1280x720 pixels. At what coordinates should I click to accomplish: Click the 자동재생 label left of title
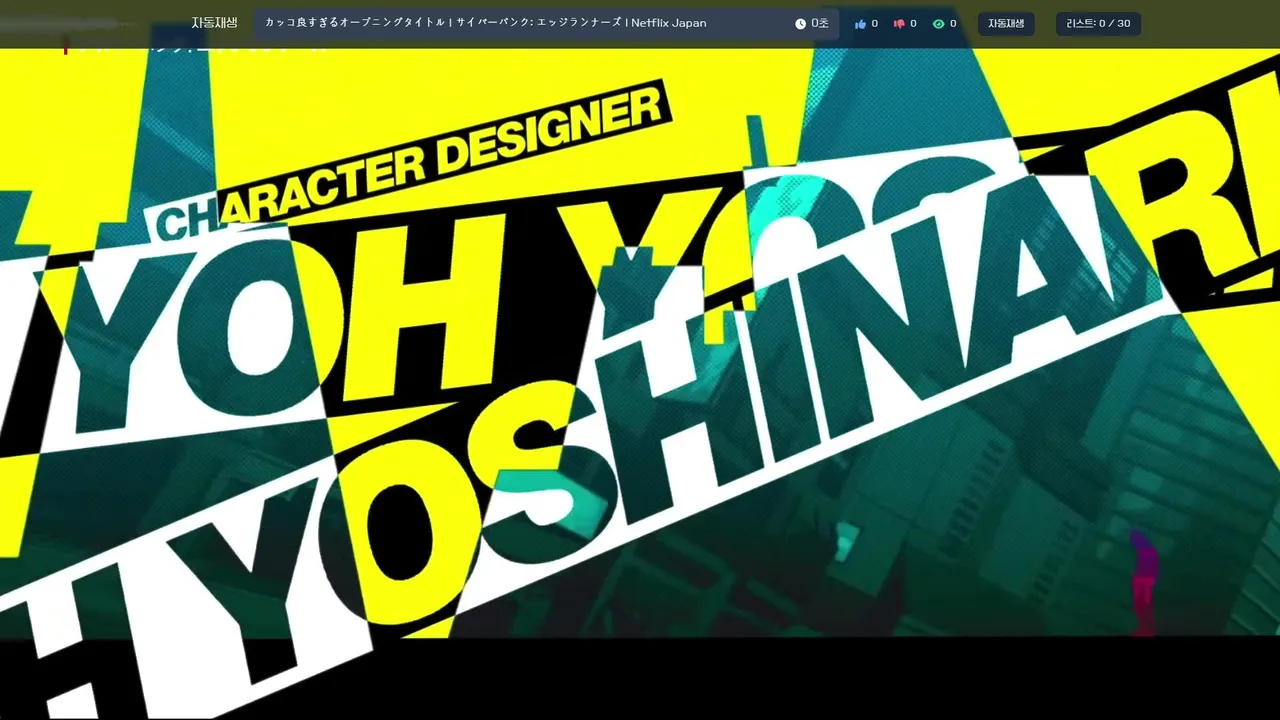pyautogui.click(x=215, y=23)
